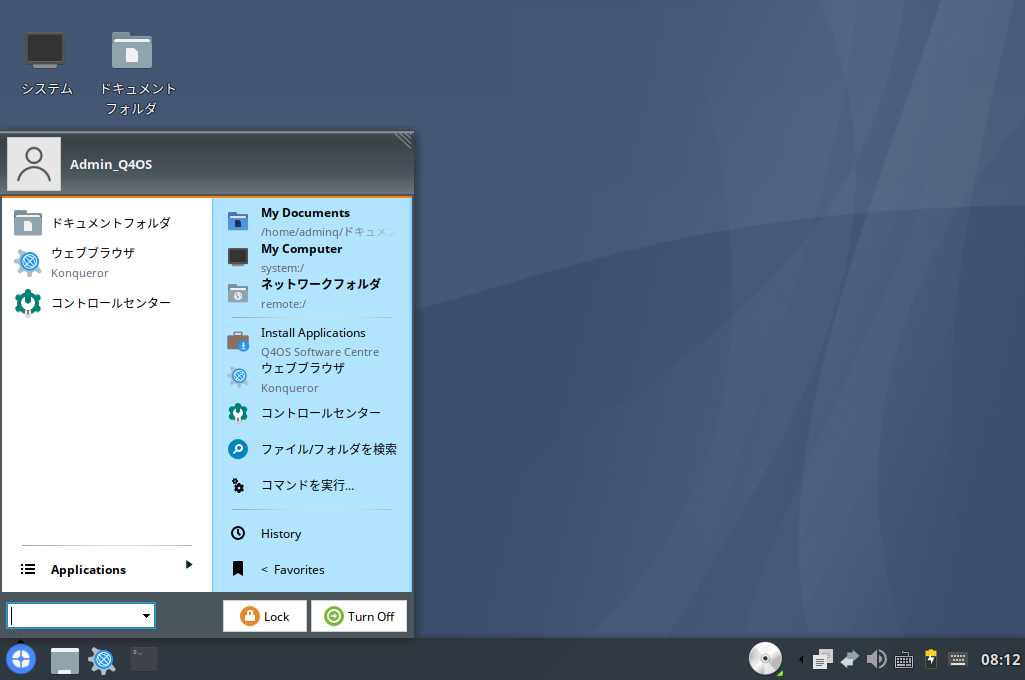Click the Q4OS start menu button

(x=21, y=659)
